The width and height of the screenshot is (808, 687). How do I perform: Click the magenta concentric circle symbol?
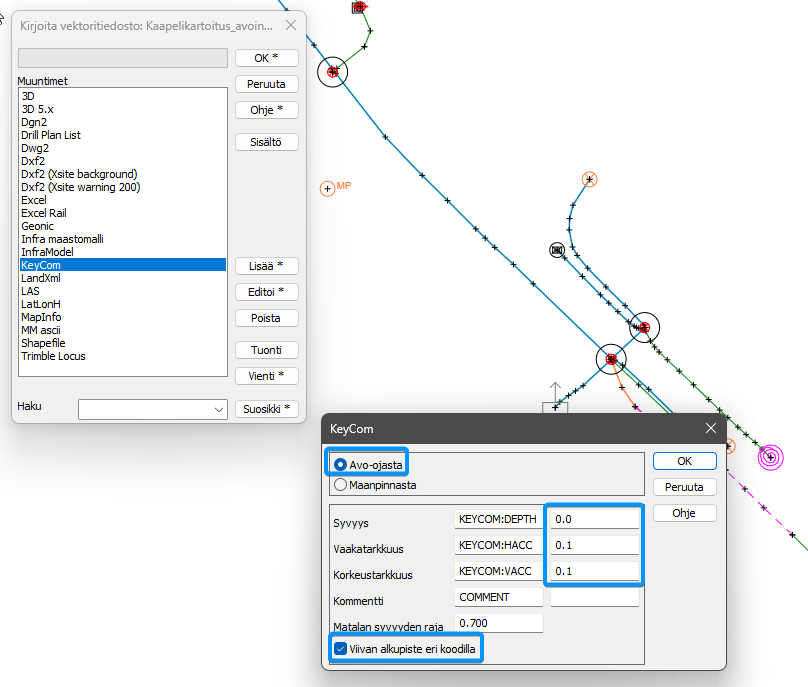pyautogui.click(x=769, y=457)
